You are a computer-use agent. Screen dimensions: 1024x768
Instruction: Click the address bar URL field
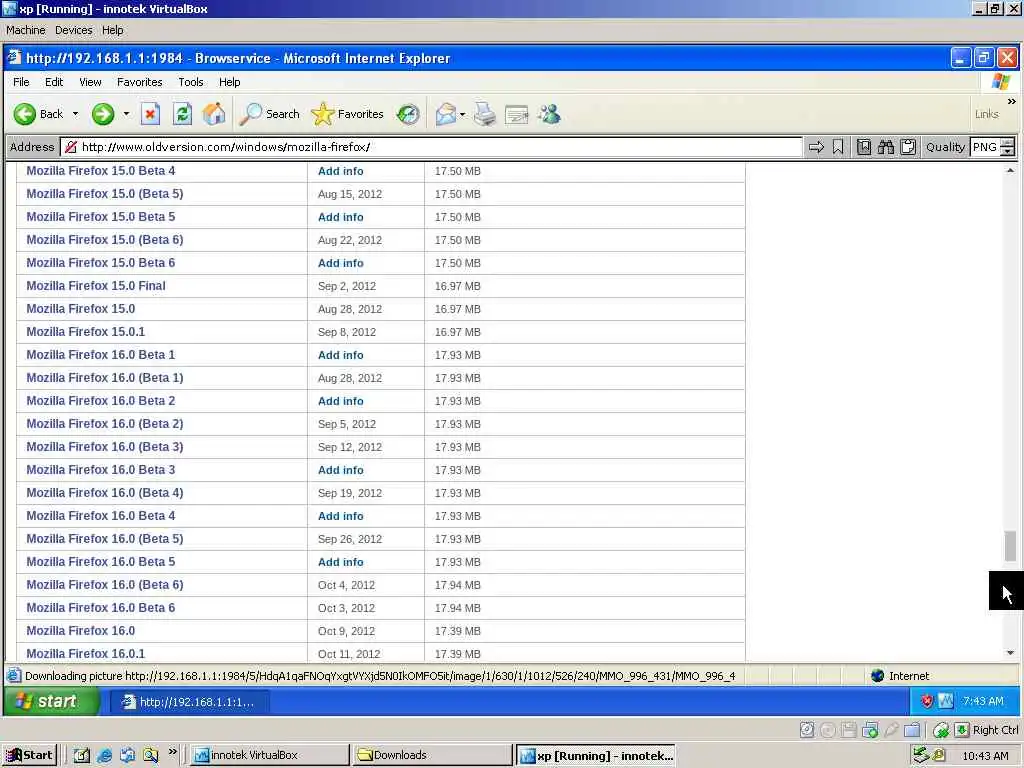pyautogui.click(x=431, y=147)
